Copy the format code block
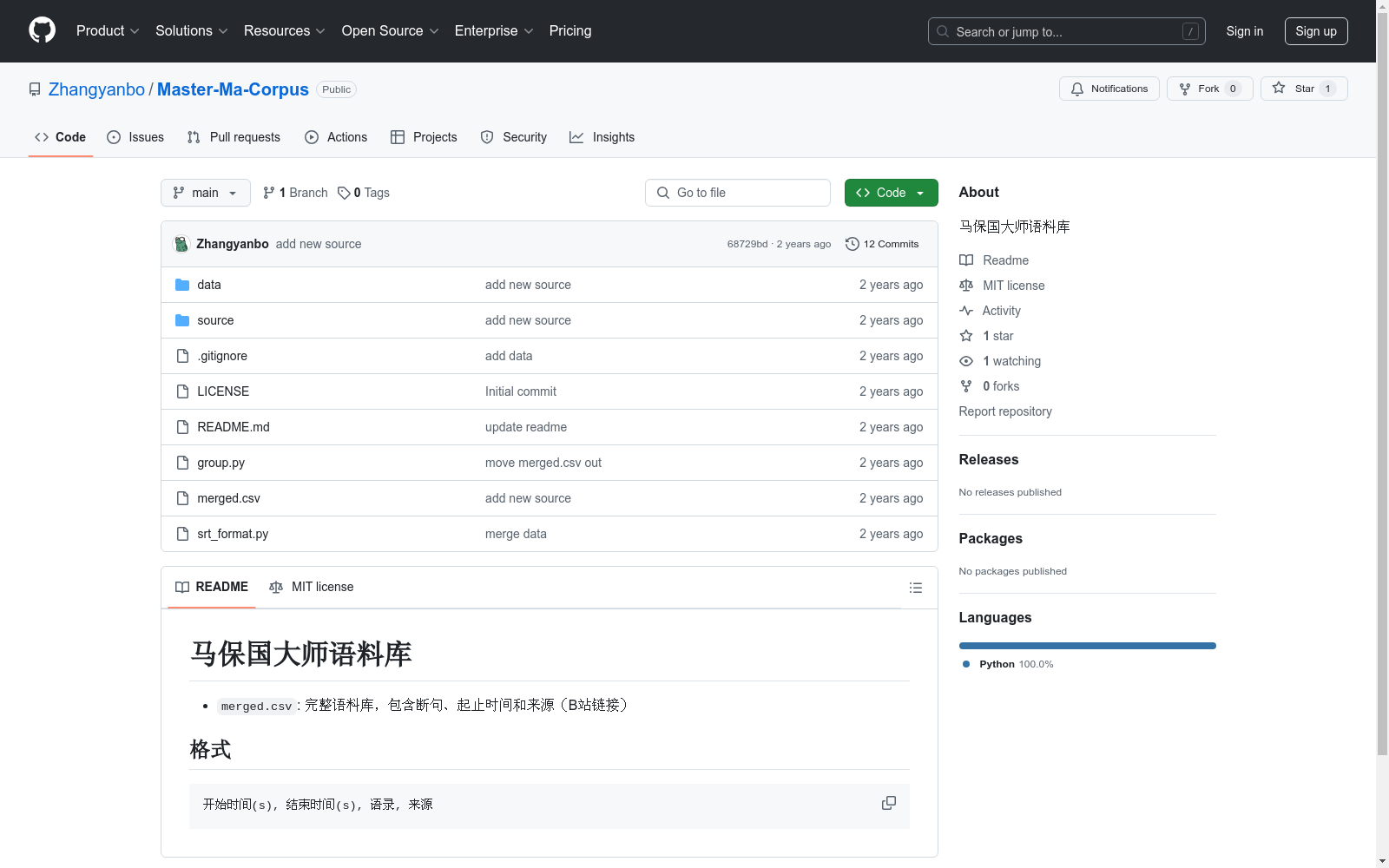Screen dimensions: 1389x868 (x=889, y=804)
